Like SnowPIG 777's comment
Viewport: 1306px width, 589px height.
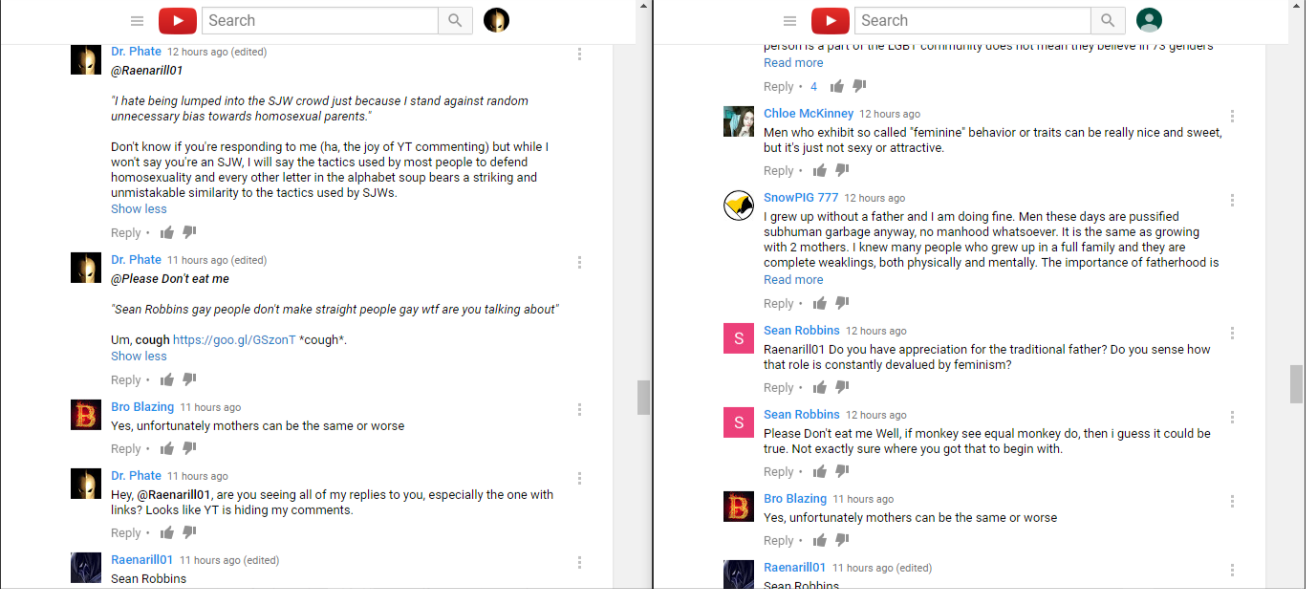(820, 303)
